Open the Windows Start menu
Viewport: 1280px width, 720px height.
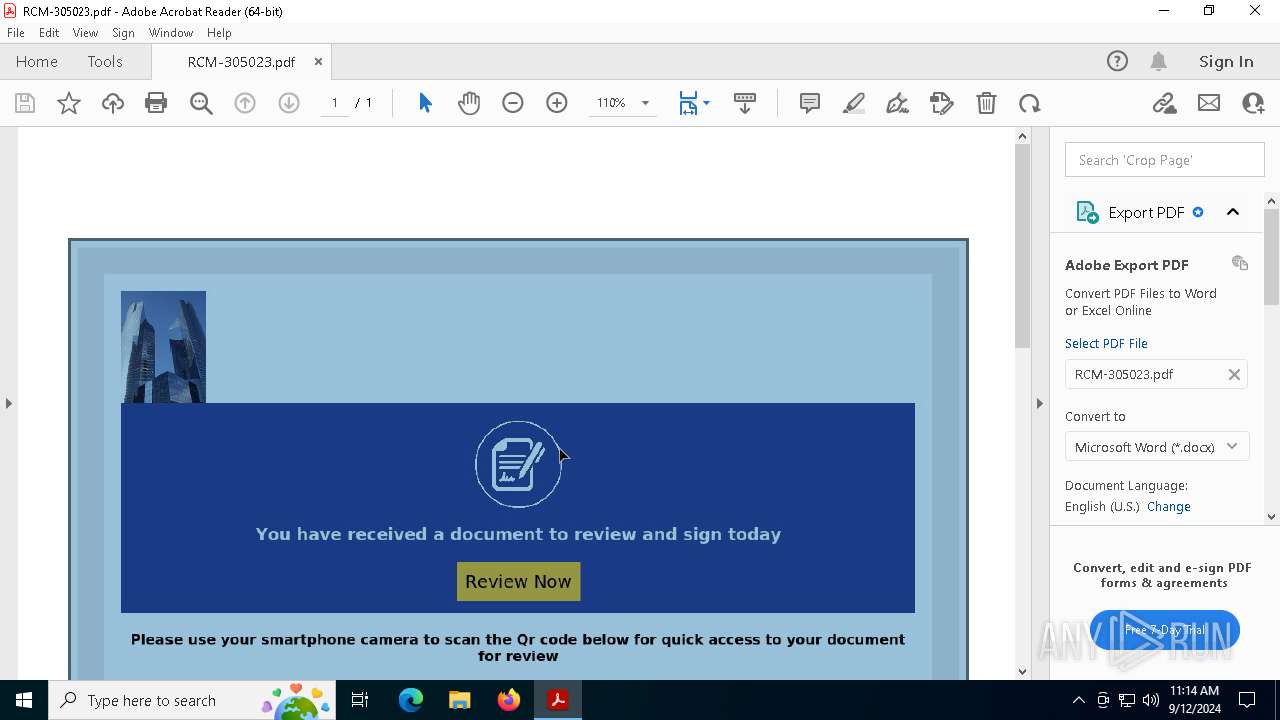click(24, 700)
